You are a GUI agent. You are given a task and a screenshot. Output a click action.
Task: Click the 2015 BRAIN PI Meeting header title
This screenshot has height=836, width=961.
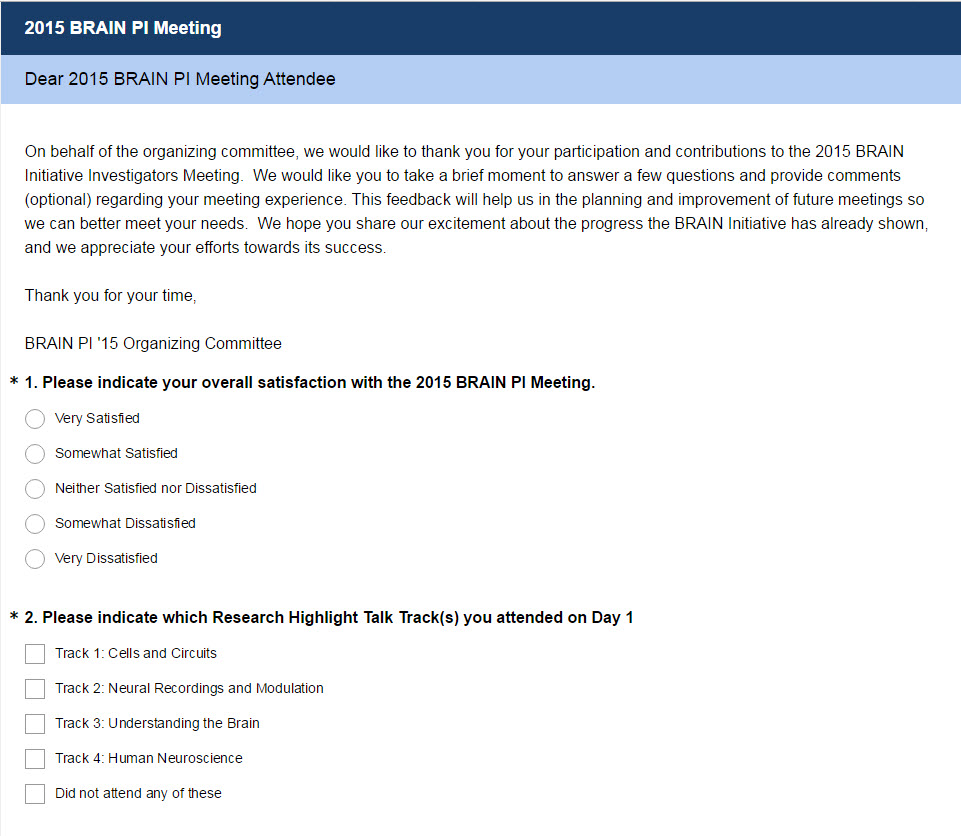(x=123, y=28)
